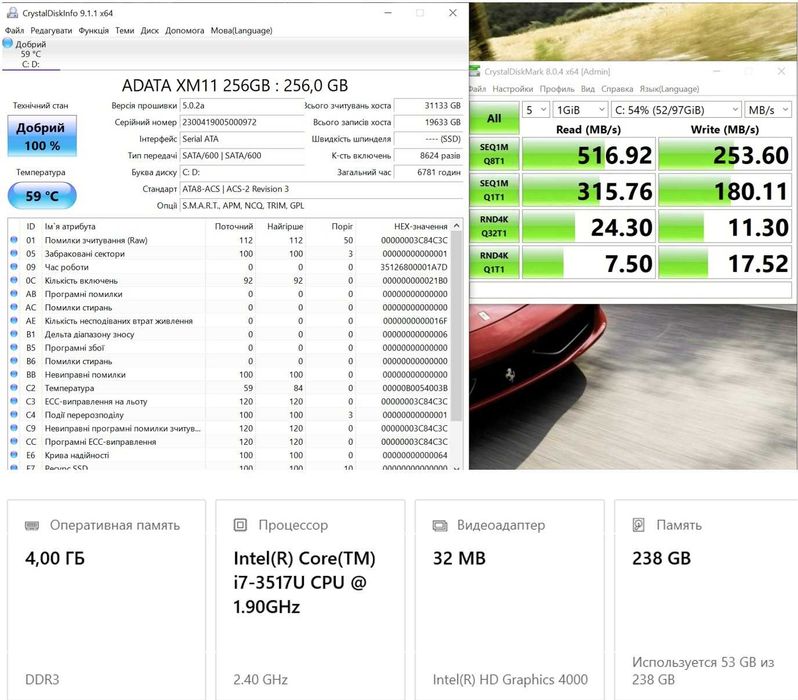
Task: Click status icon of row C4 Події перерозподілу
Action: 14,414
